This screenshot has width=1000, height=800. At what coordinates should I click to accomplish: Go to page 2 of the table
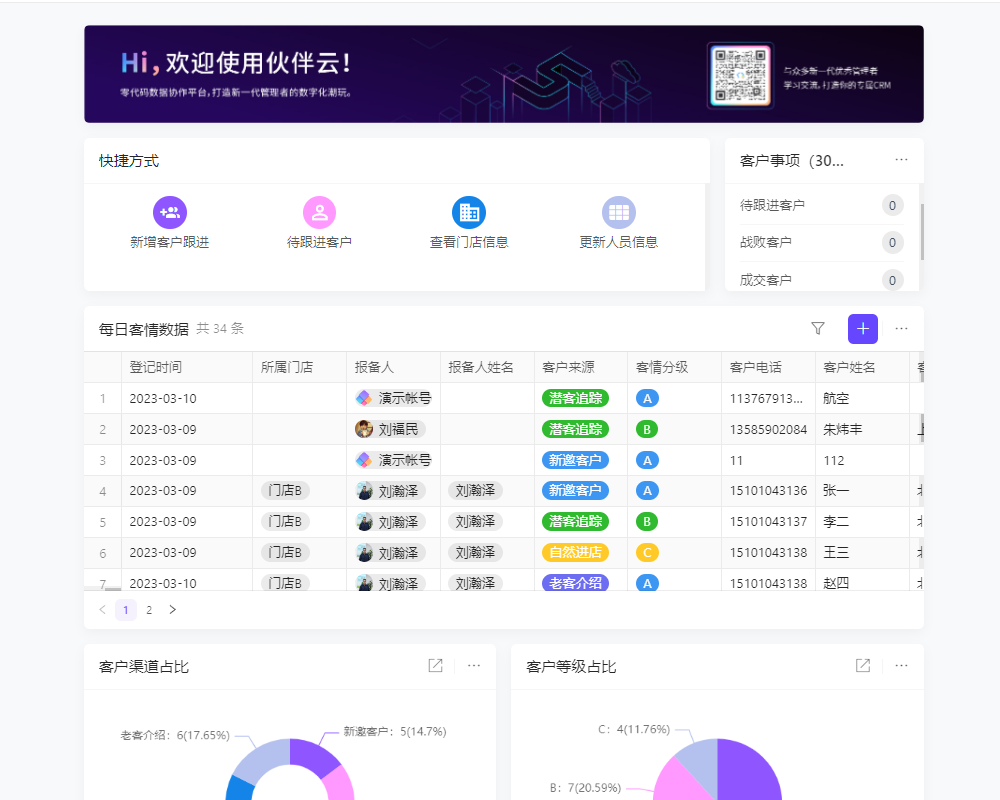(148, 609)
